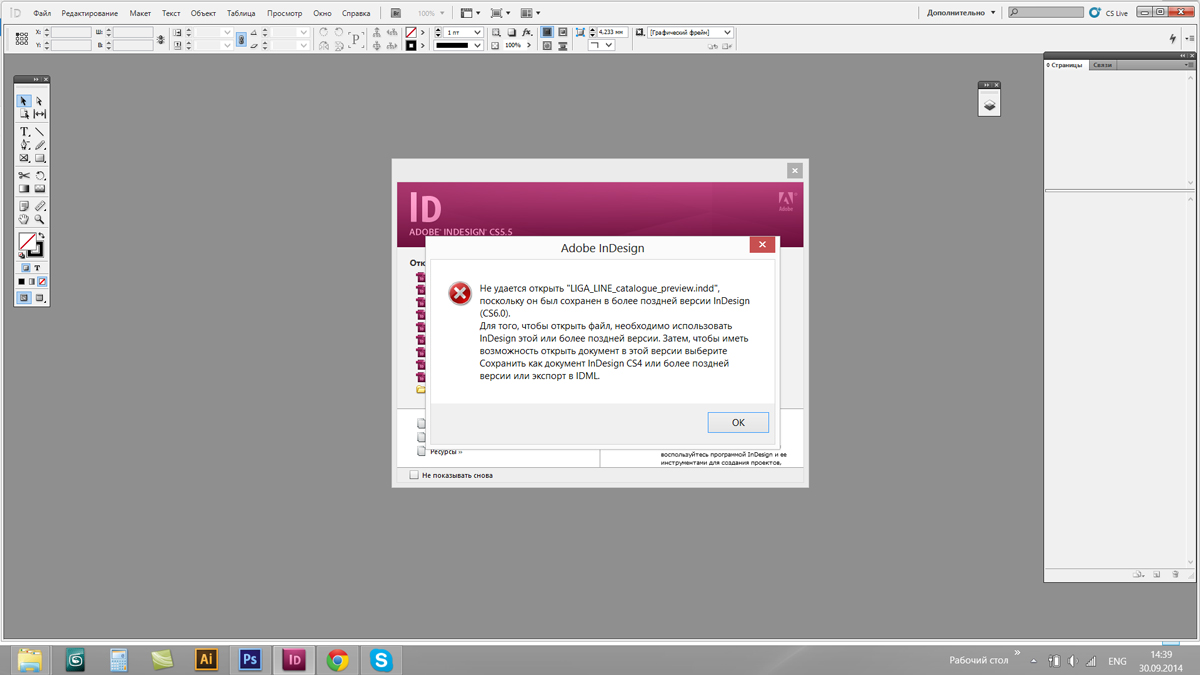Image resolution: width=1200 pixels, height=675 pixels.
Task: Select the Hand tool
Action: [x=24, y=219]
